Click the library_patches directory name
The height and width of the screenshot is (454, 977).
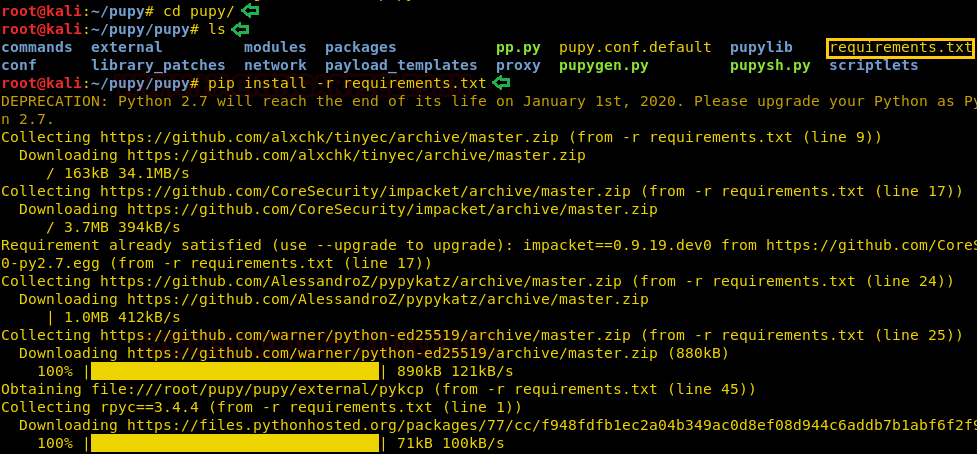(158, 65)
